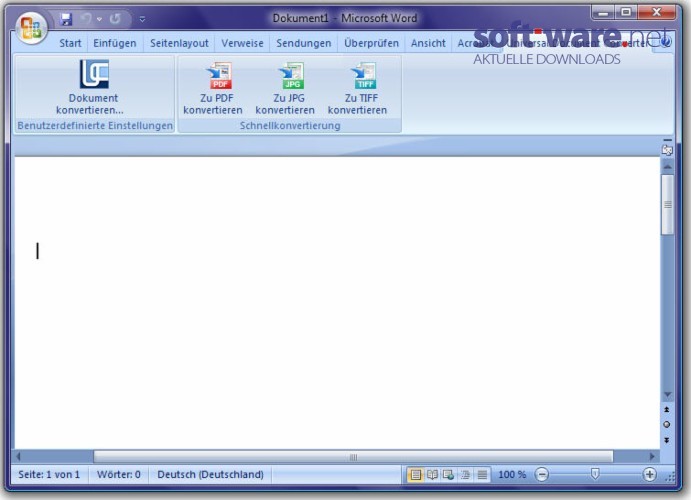Click the 100 % zoom level button

point(512,474)
